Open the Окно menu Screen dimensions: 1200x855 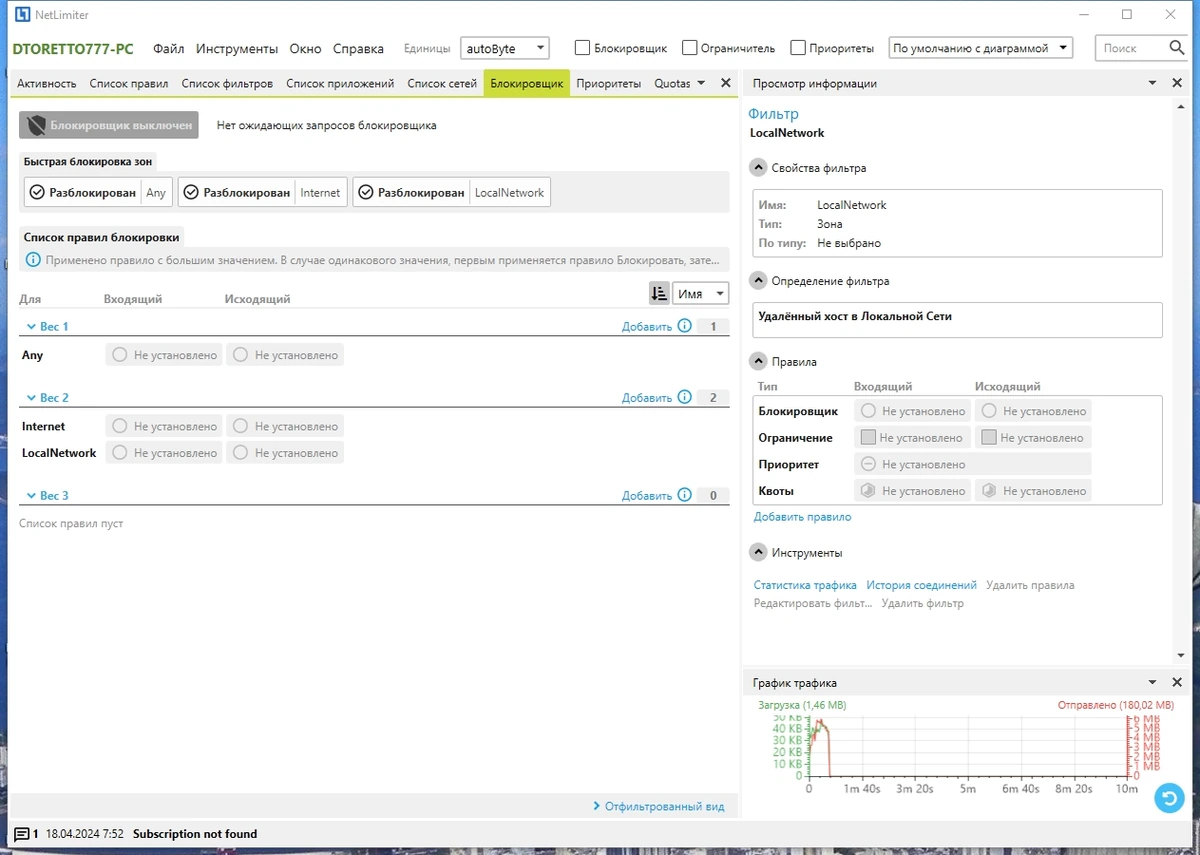click(306, 48)
